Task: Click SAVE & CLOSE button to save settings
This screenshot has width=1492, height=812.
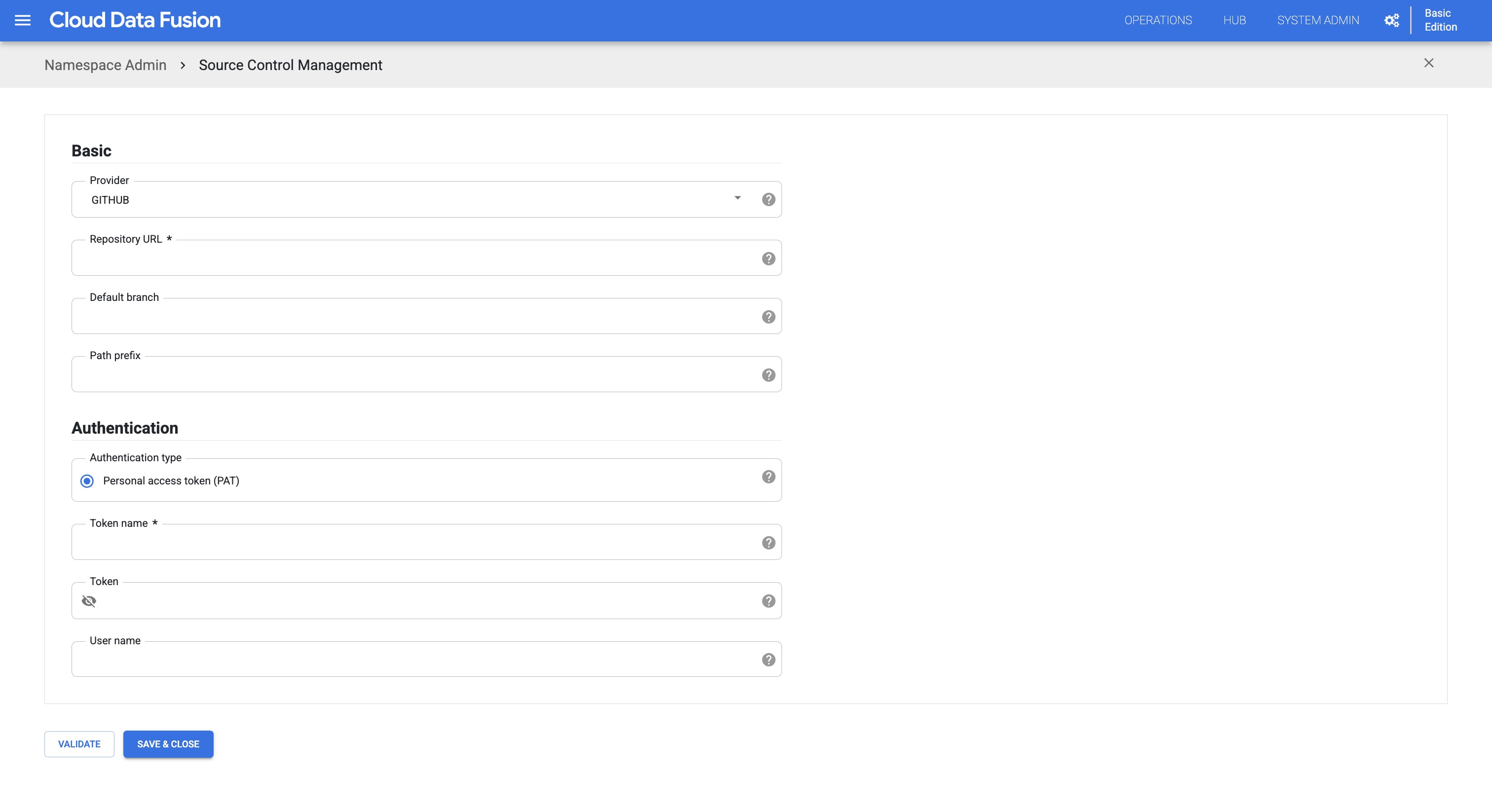Action: pos(168,743)
